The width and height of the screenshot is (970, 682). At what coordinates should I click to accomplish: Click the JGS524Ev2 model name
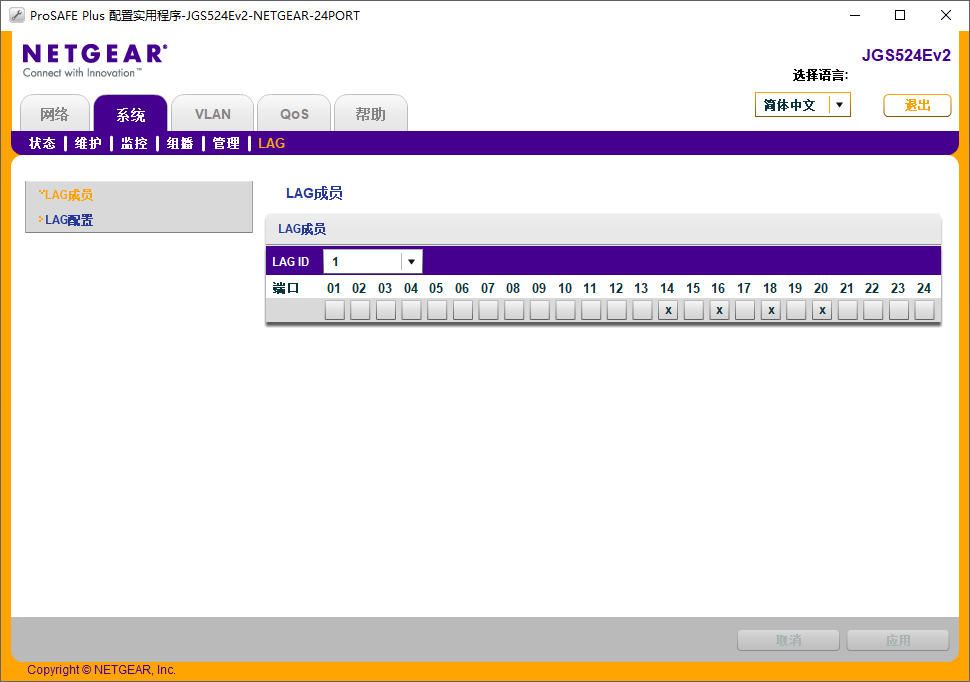tap(906, 55)
